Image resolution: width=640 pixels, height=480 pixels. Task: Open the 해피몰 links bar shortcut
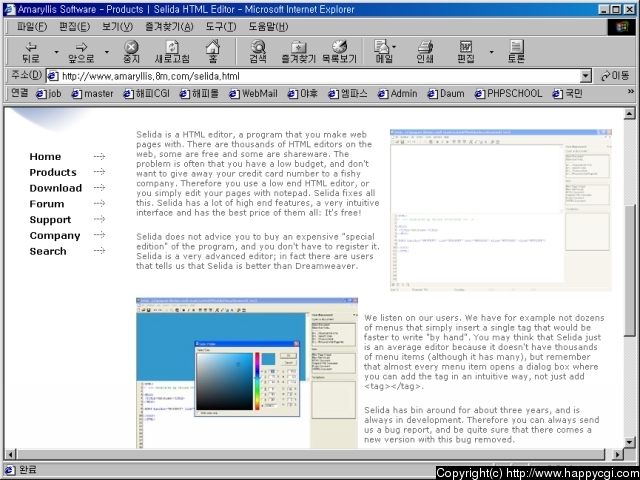(x=199, y=94)
